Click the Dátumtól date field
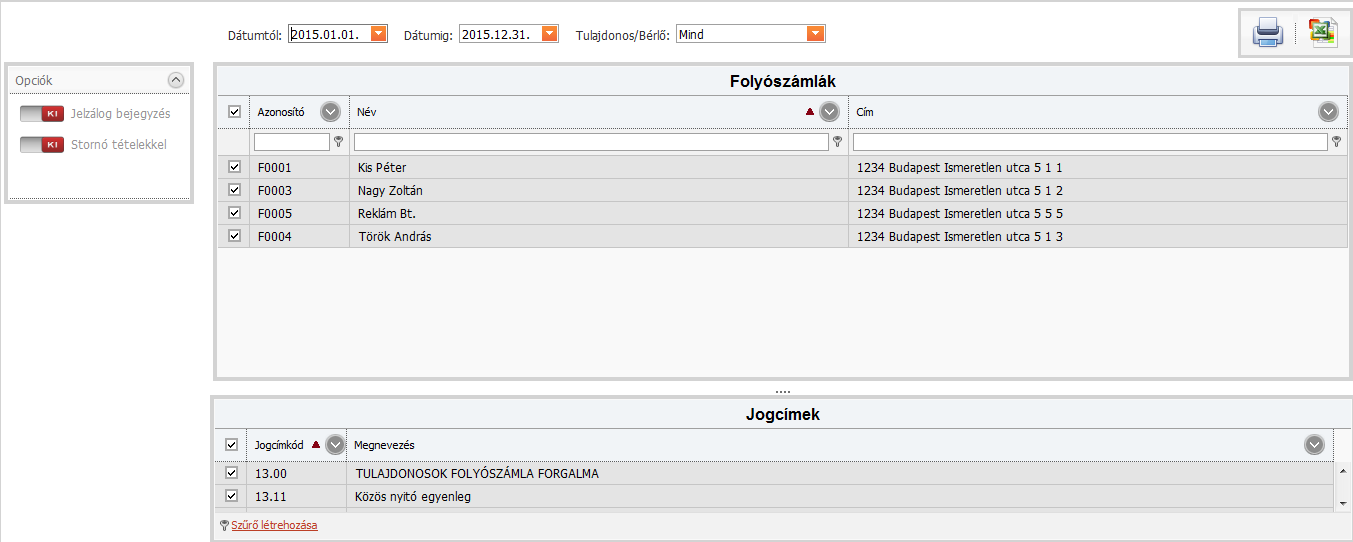1353x542 pixels. [x=329, y=34]
